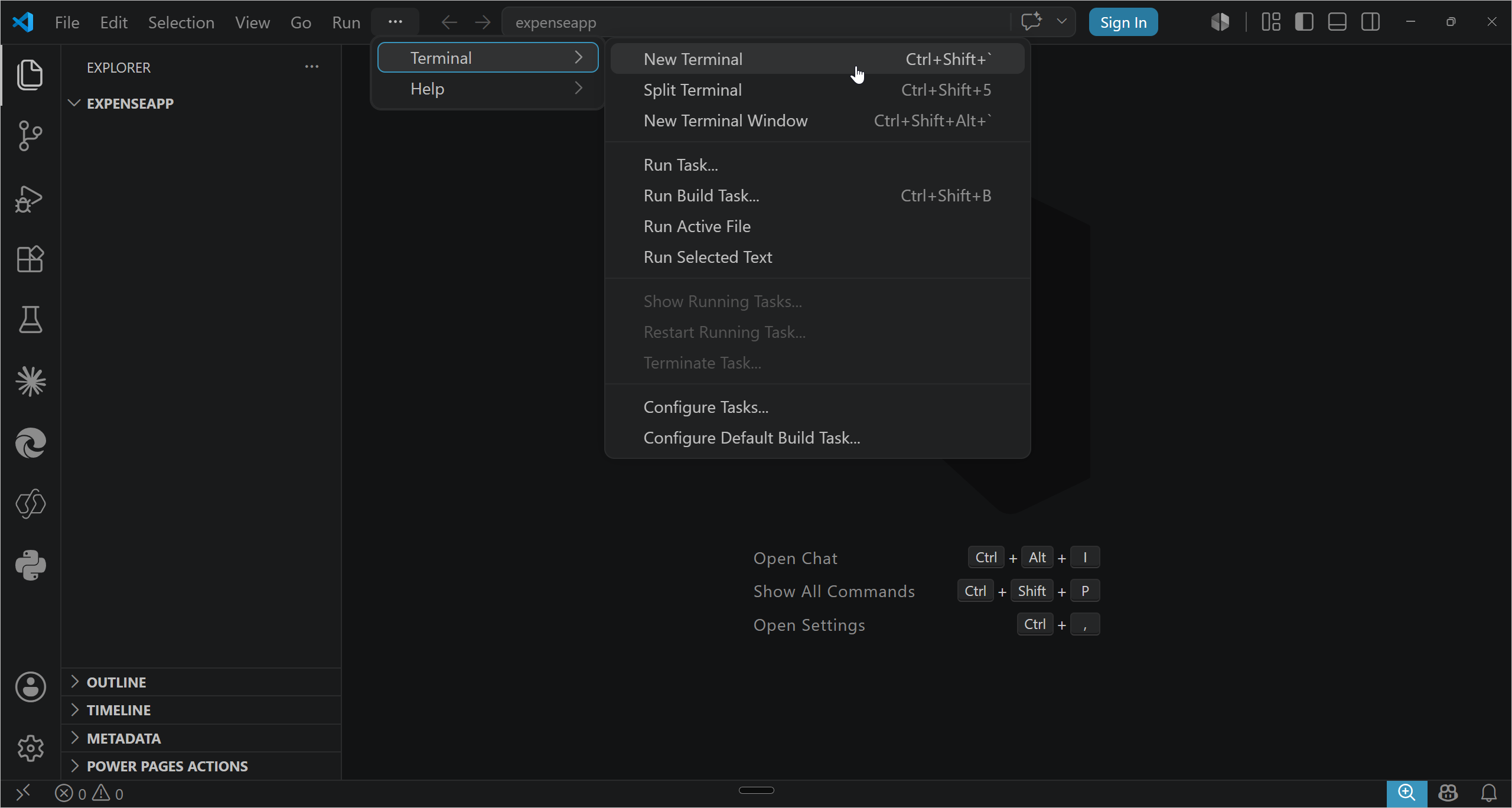Open the Copilot chat icon in title bar
The height and width of the screenshot is (808, 1512).
coord(1032,22)
